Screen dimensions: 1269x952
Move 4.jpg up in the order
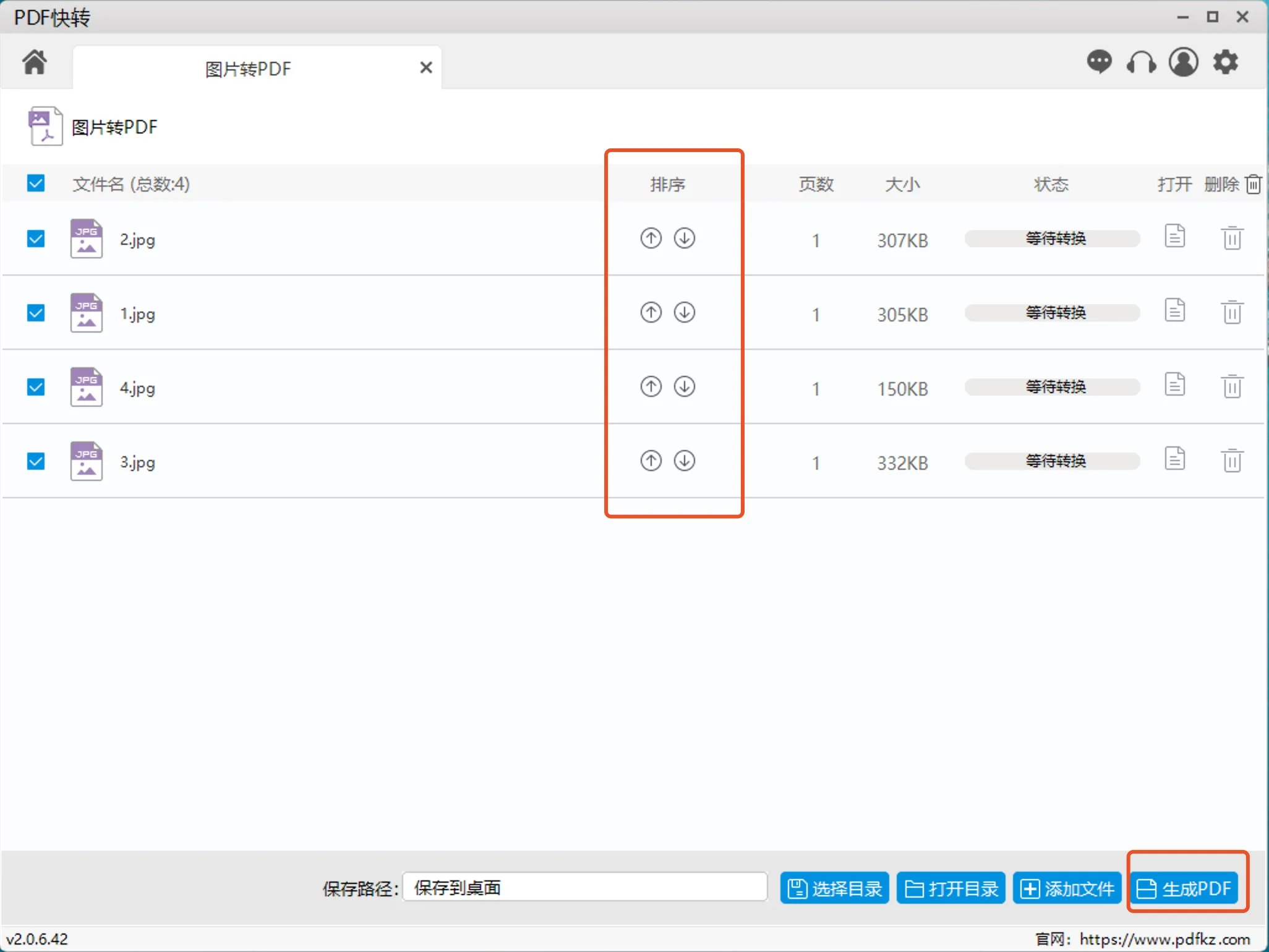click(x=651, y=386)
